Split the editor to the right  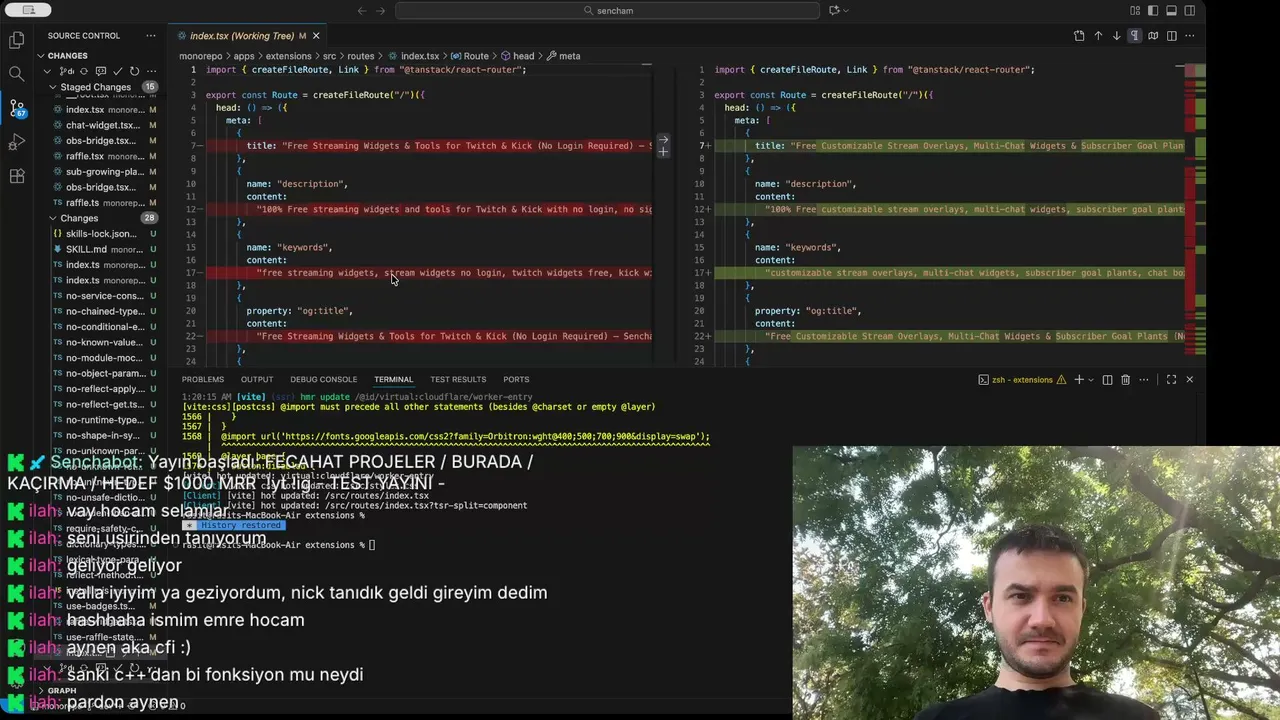1172,36
